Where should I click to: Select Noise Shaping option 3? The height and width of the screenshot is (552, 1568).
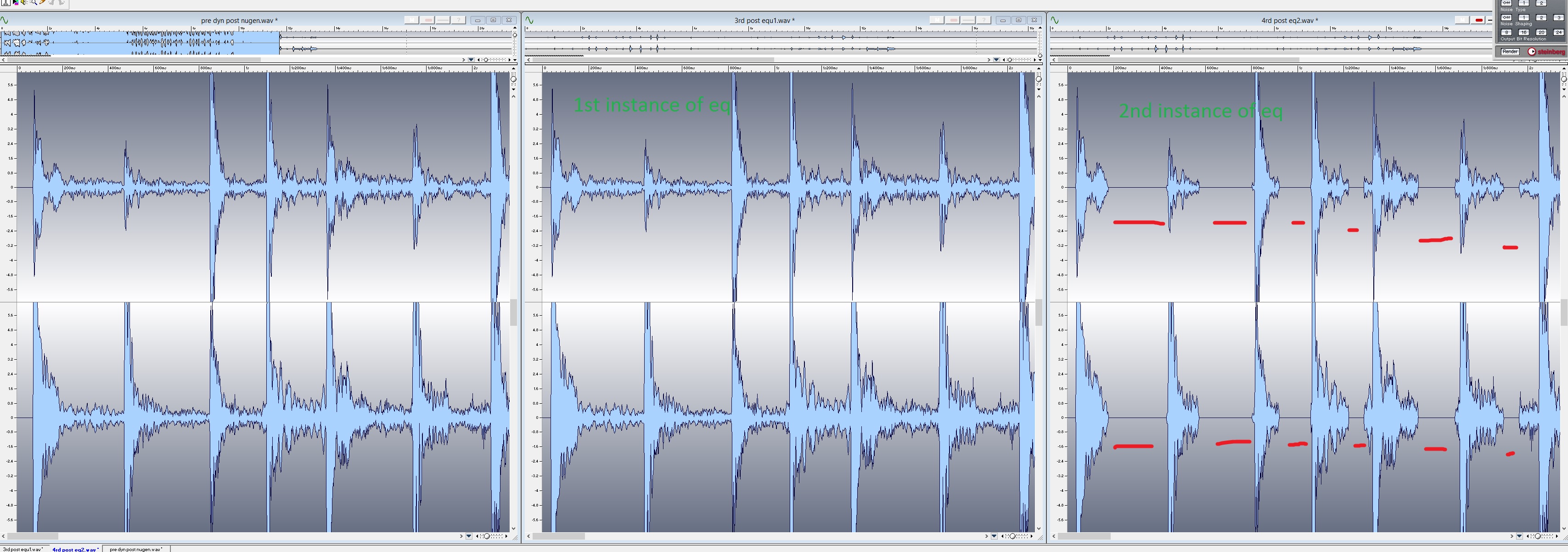(x=1559, y=17)
